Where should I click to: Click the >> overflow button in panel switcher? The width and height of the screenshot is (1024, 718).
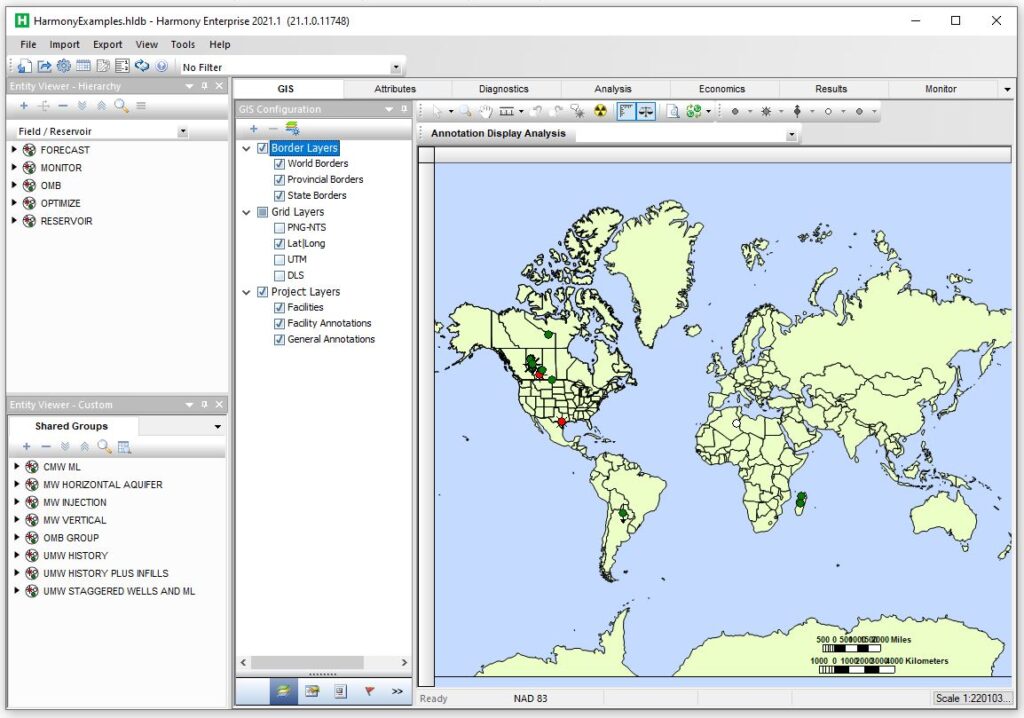tap(397, 691)
